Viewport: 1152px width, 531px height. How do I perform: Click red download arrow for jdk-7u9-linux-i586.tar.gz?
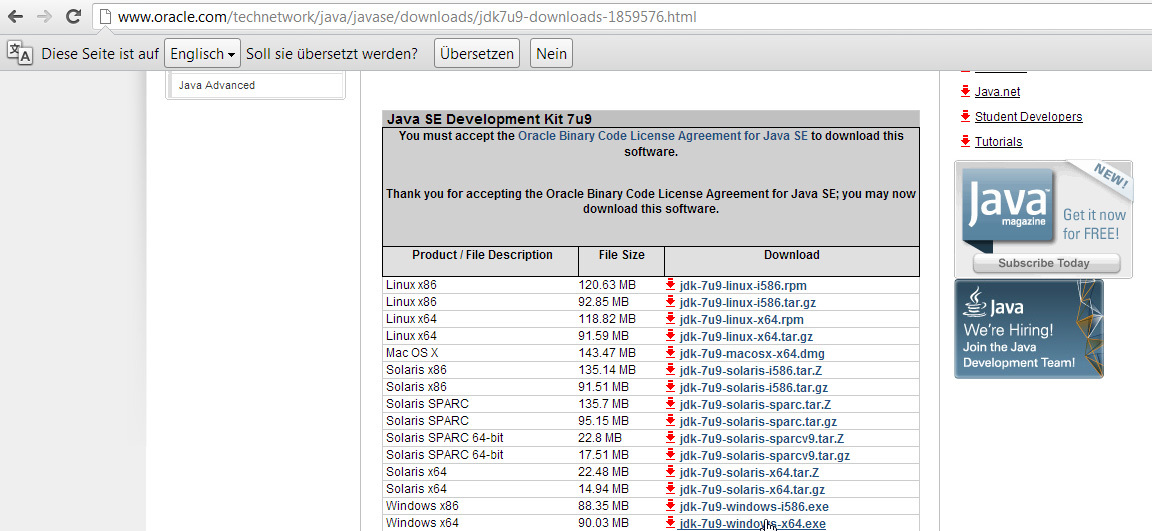click(670, 302)
